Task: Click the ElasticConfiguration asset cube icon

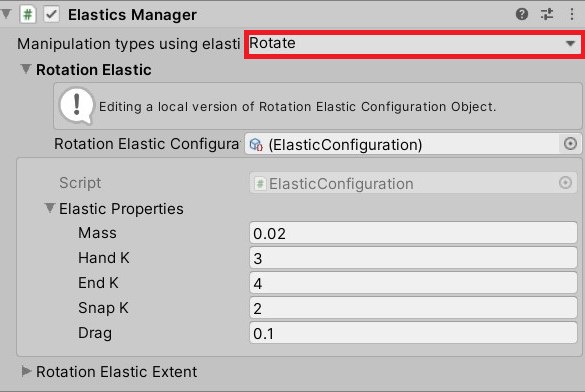Action: (256, 144)
